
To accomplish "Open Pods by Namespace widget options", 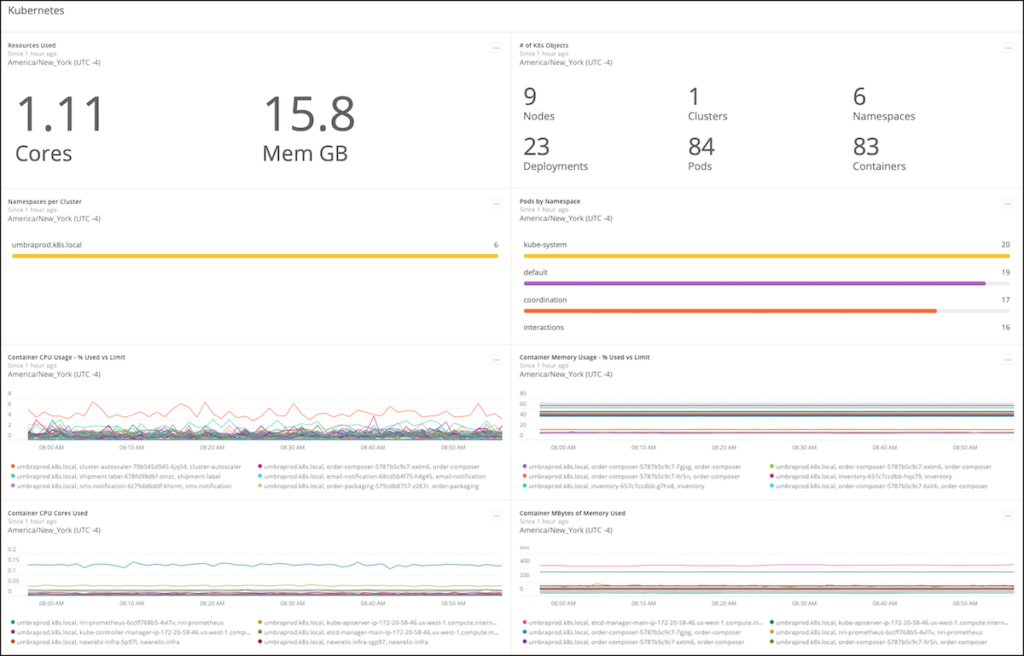I will 1007,203.
